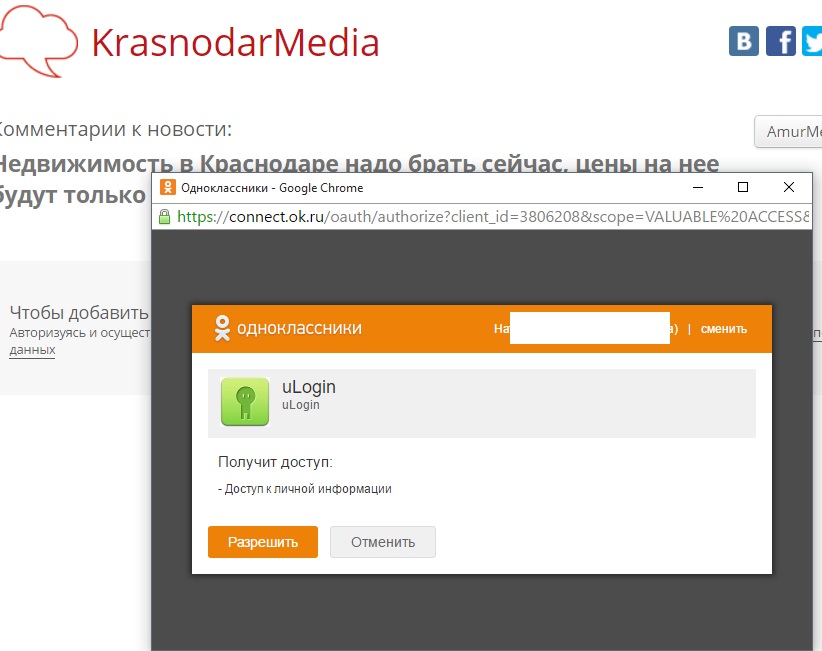
Task: Click the uLogin application title
Action: [x=309, y=387]
